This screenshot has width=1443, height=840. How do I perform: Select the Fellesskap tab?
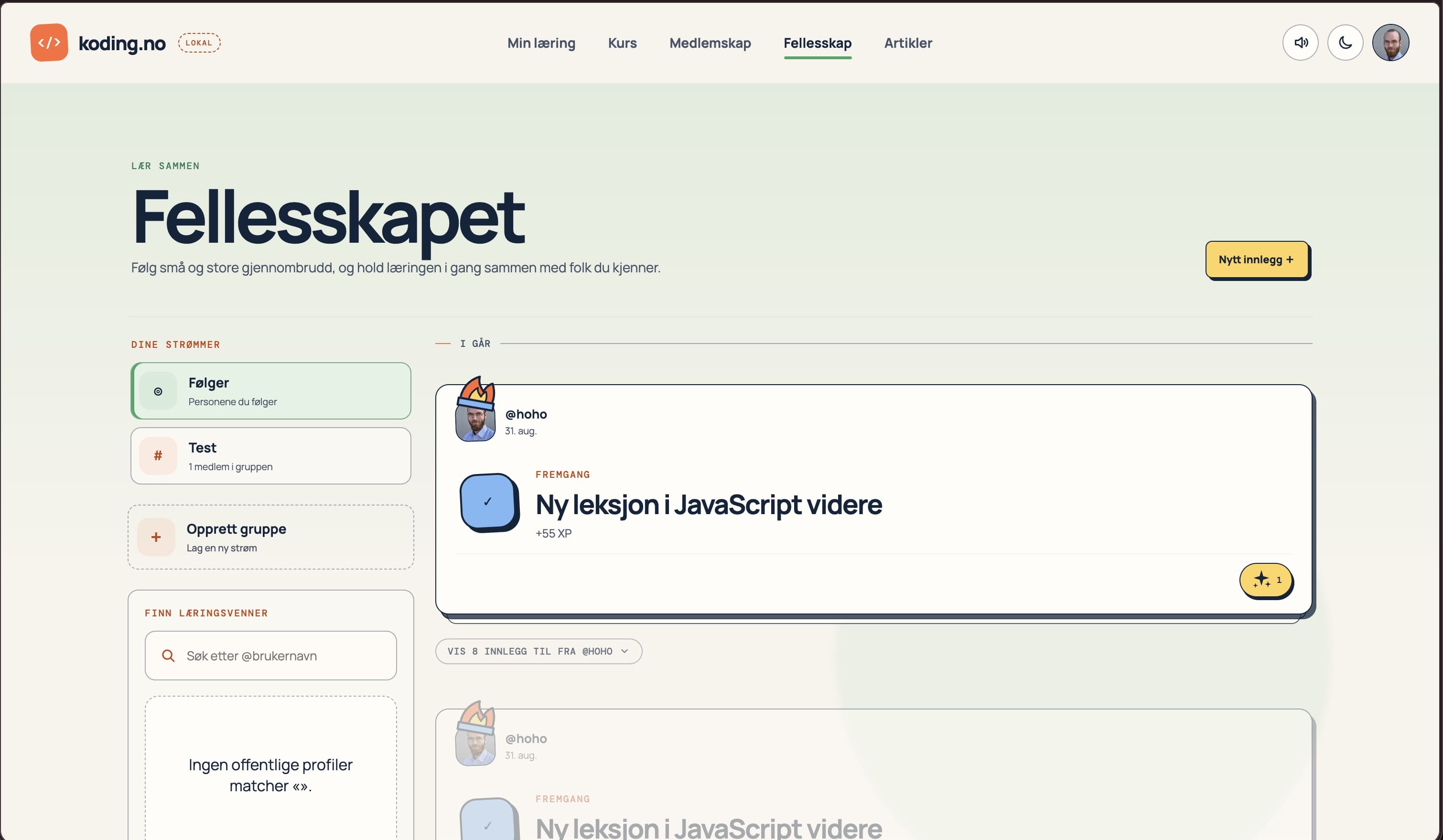click(x=817, y=43)
